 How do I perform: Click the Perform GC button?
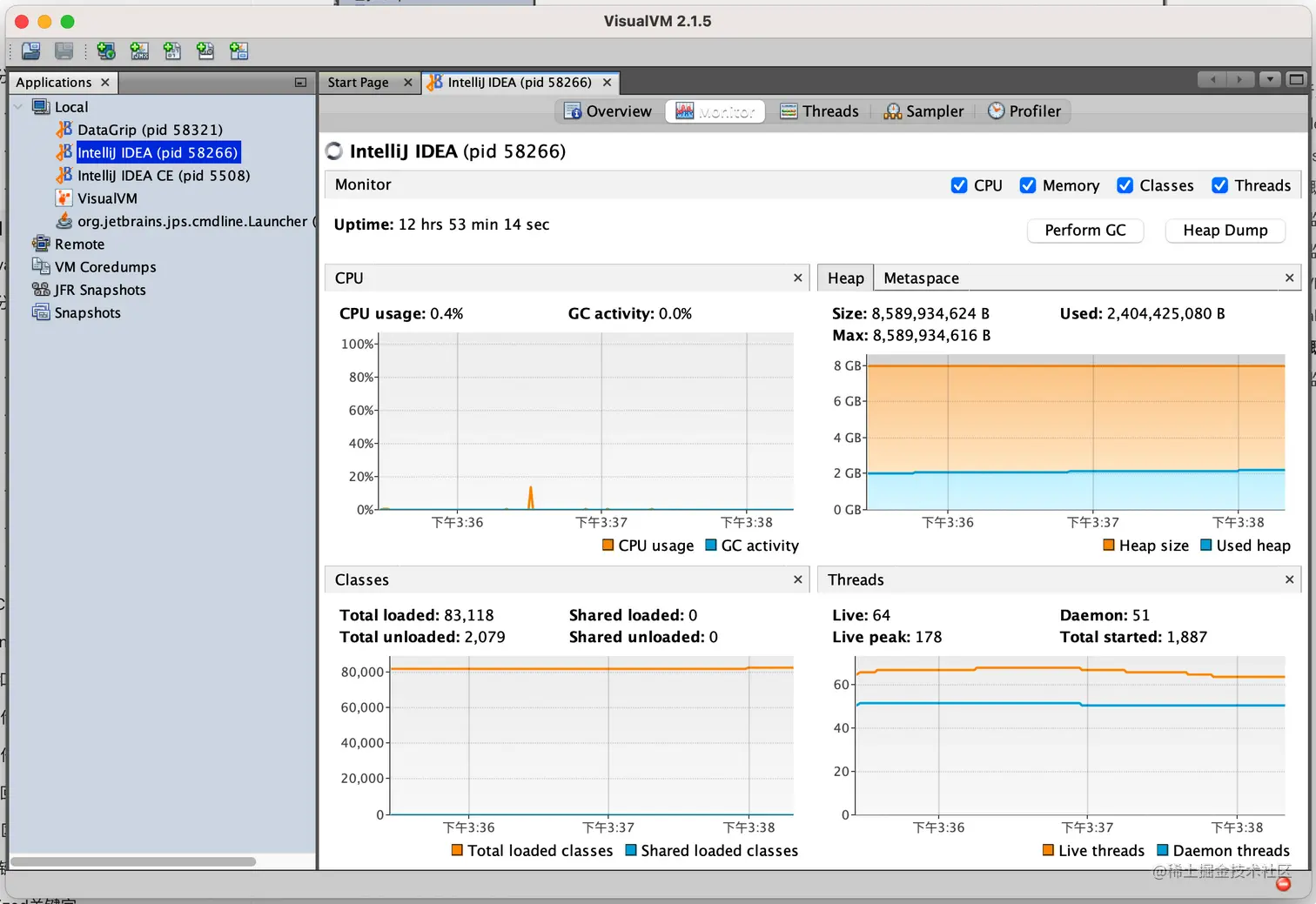pos(1085,231)
